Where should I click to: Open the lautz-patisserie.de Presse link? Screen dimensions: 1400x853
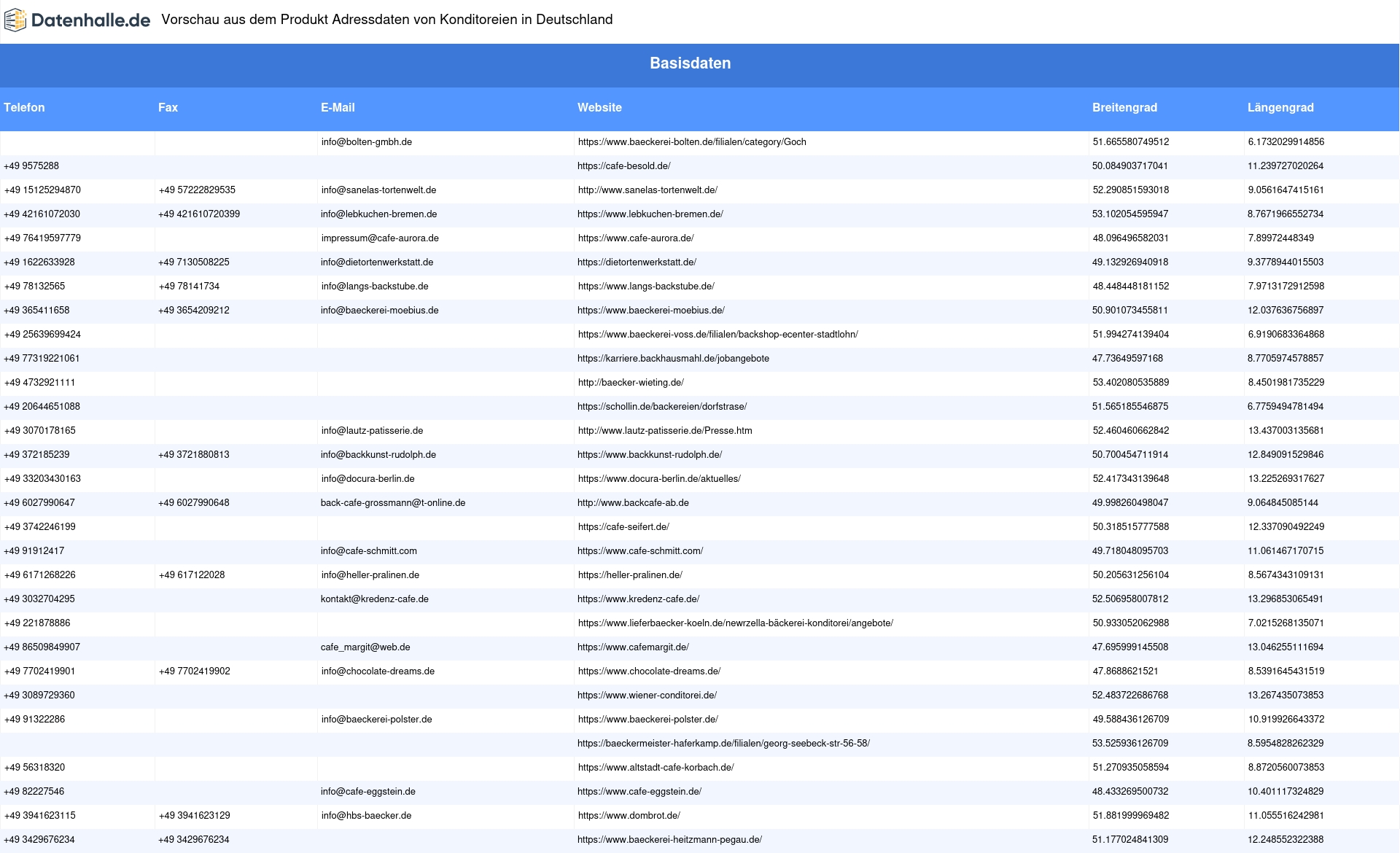point(665,431)
